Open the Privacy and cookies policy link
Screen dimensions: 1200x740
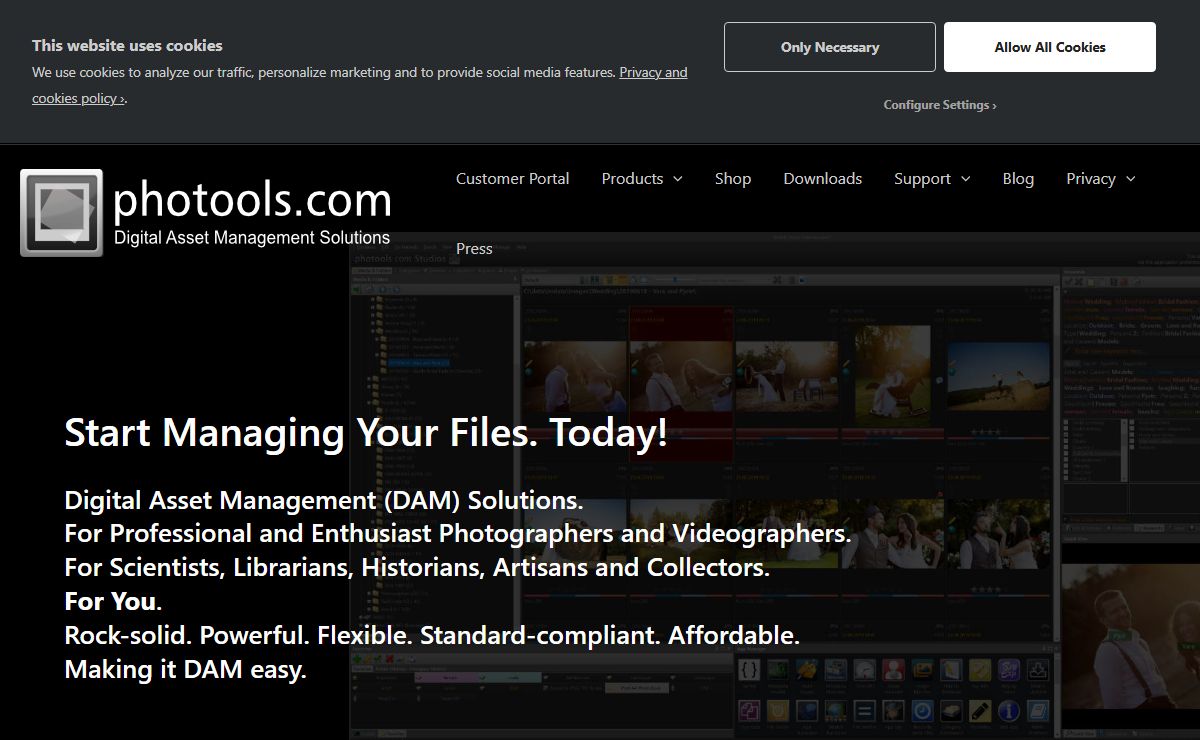point(653,72)
